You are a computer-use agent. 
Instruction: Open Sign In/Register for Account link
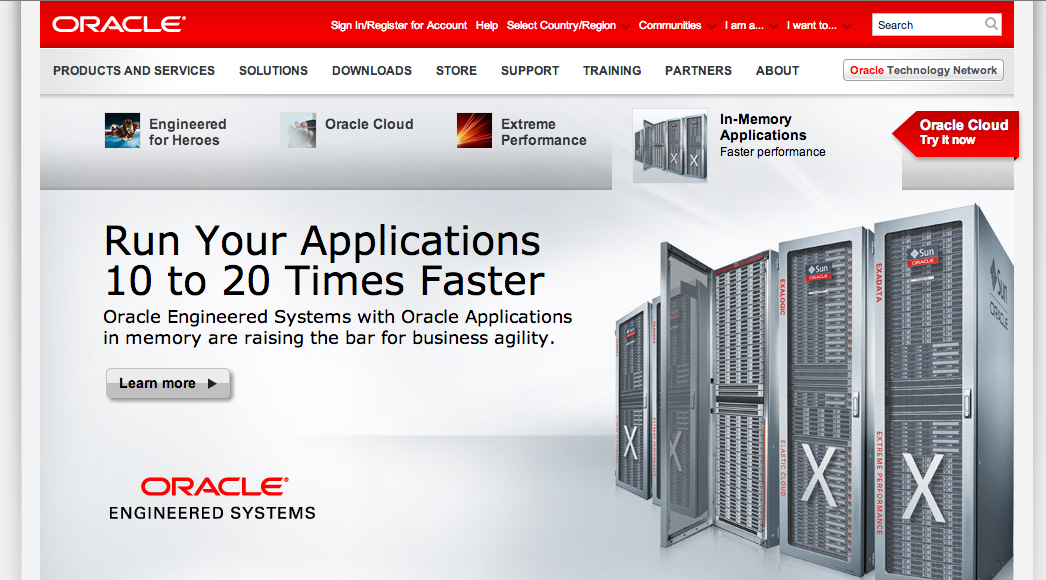pos(399,25)
